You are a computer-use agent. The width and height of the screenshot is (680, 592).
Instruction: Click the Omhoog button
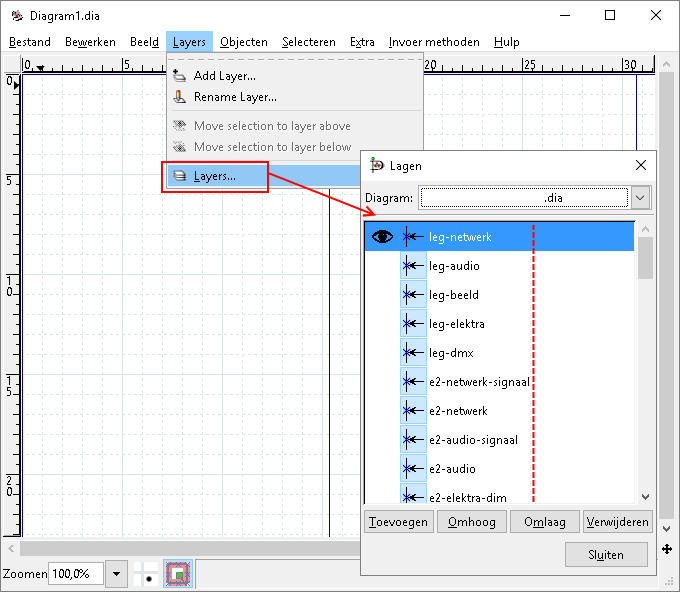pos(472,521)
